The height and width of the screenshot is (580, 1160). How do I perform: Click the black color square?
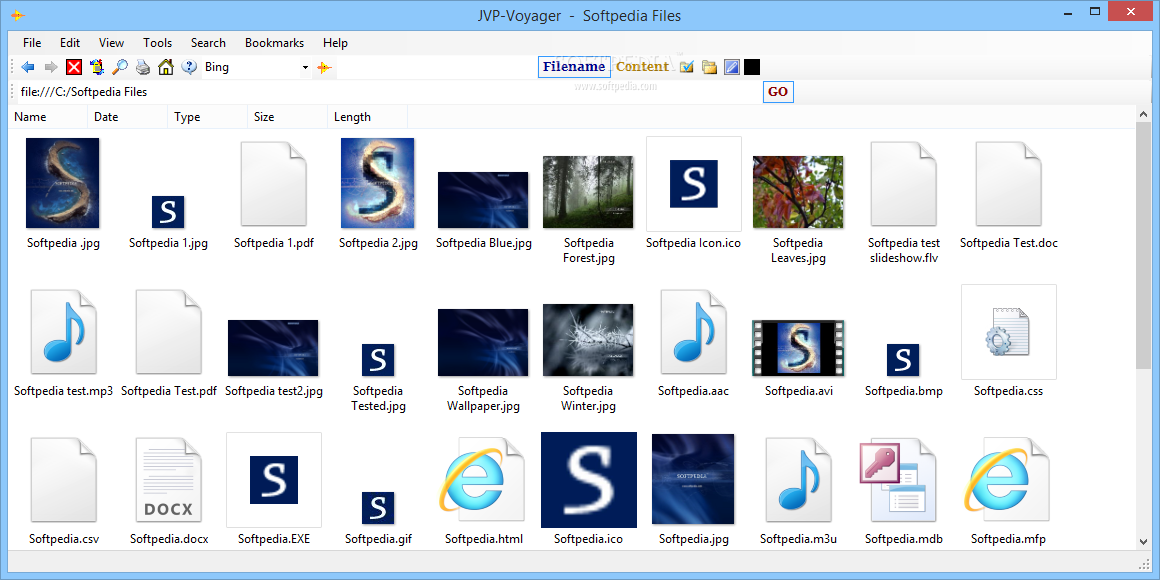(x=752, y=67)
